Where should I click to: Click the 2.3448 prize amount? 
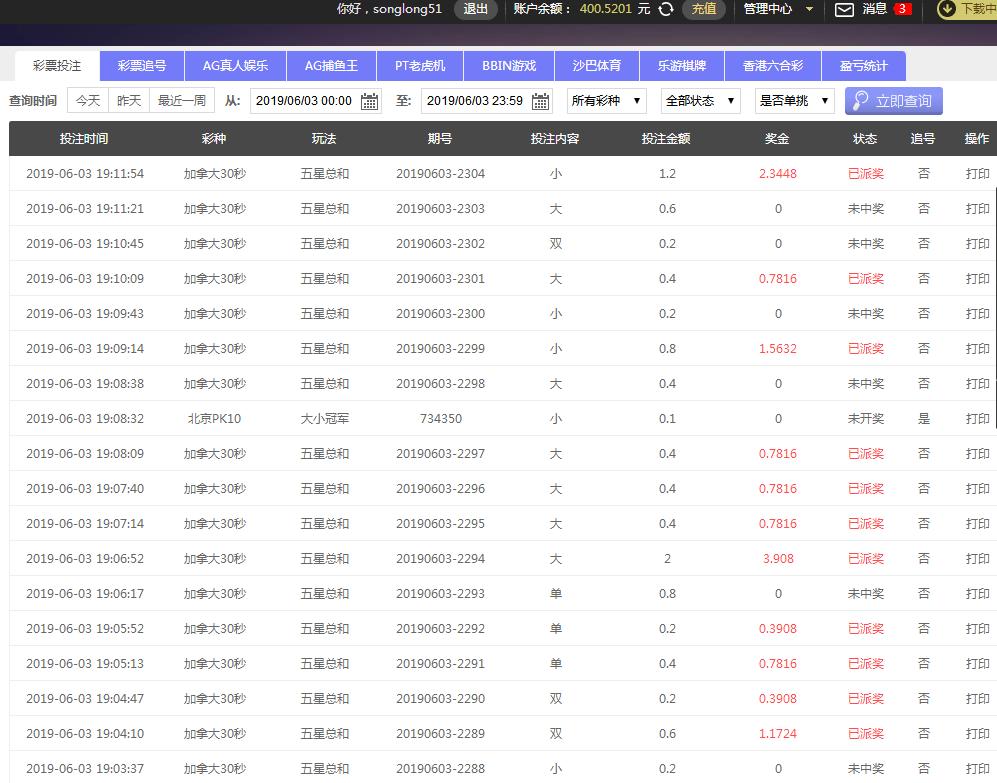[x=778, y=174]
